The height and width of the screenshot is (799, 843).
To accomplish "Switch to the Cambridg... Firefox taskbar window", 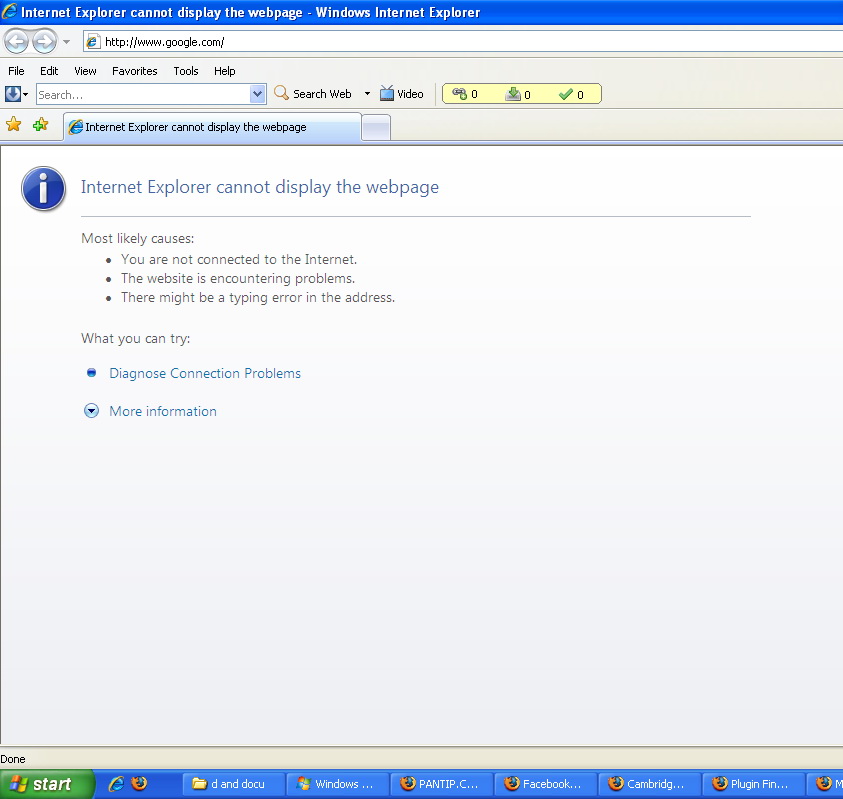I will tap(649, 784).
